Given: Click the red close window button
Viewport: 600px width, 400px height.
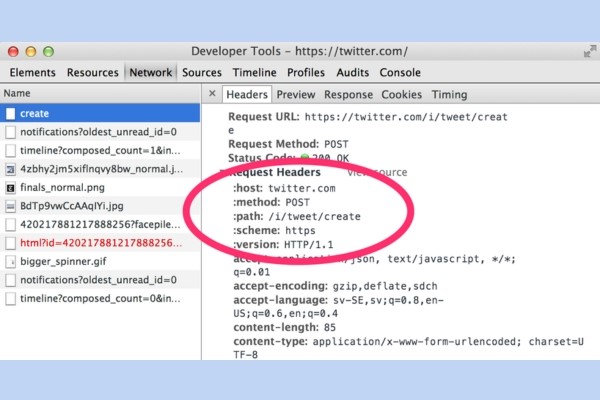Looking at the screenshot, I should pyautogui.click(x=13, y=51).
